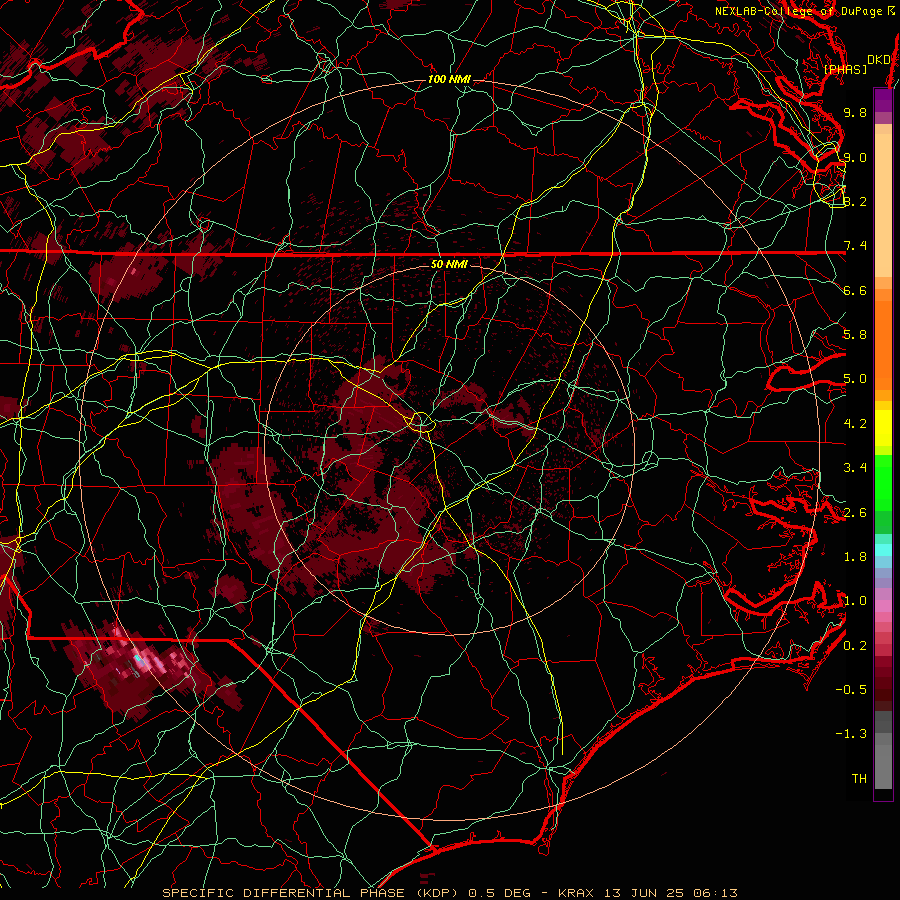The height and width of the screenshot is (900, 900).
Task: Click the cyan high-KDP pixel in southwest storm
Action: pos(138,659)
